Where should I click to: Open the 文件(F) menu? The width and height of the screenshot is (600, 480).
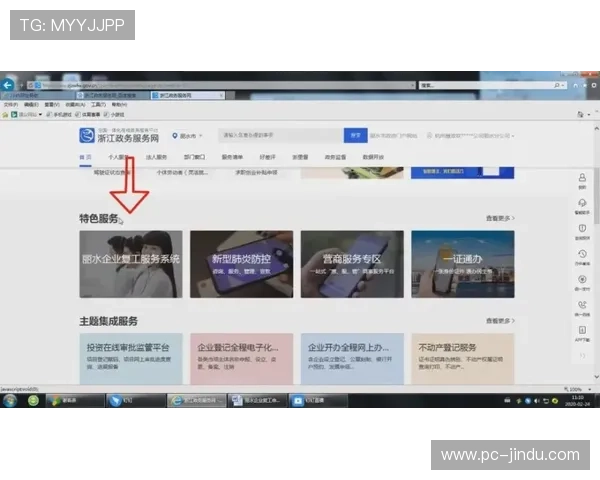[x=11, y=104]
